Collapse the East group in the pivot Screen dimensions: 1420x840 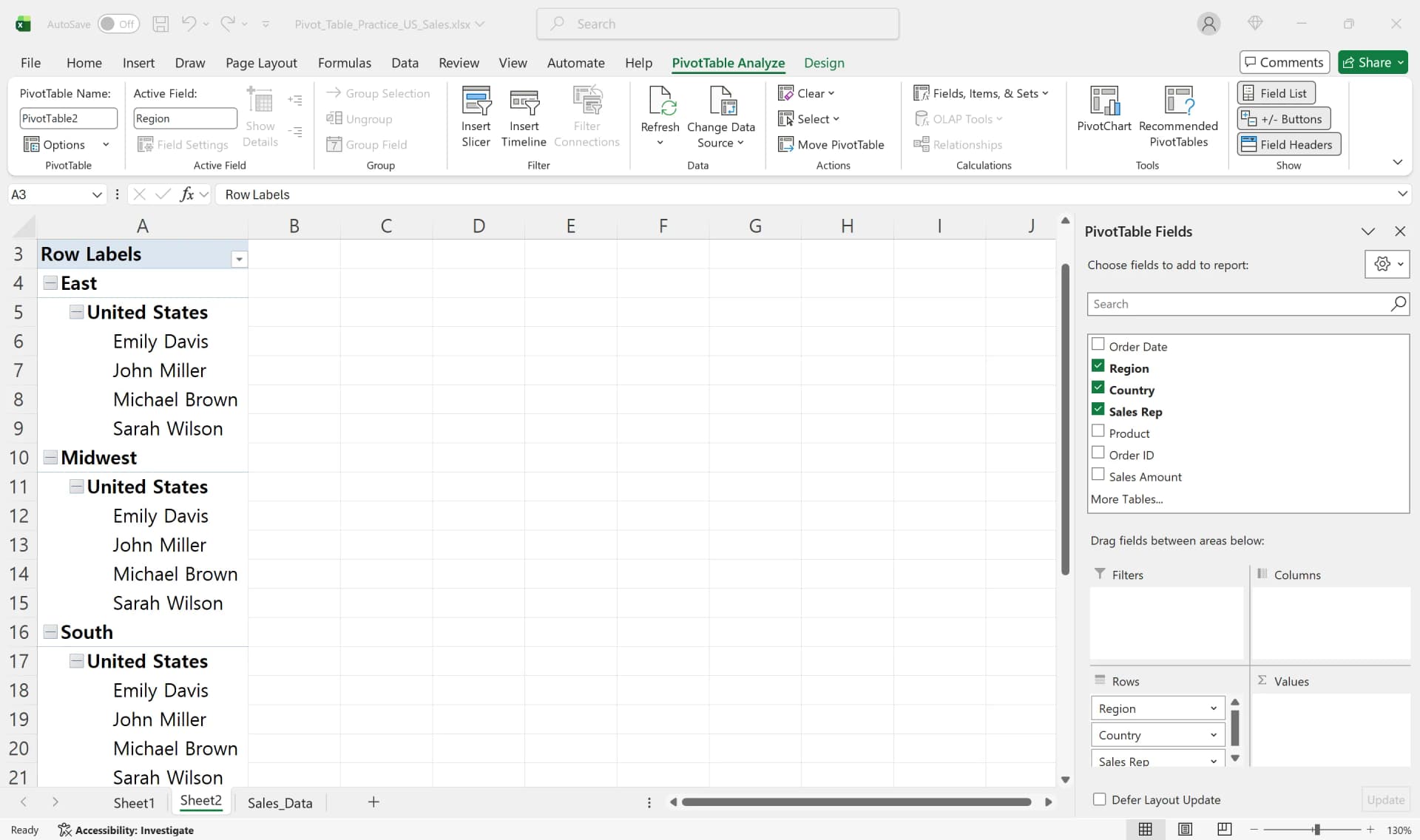click(50, 282)
